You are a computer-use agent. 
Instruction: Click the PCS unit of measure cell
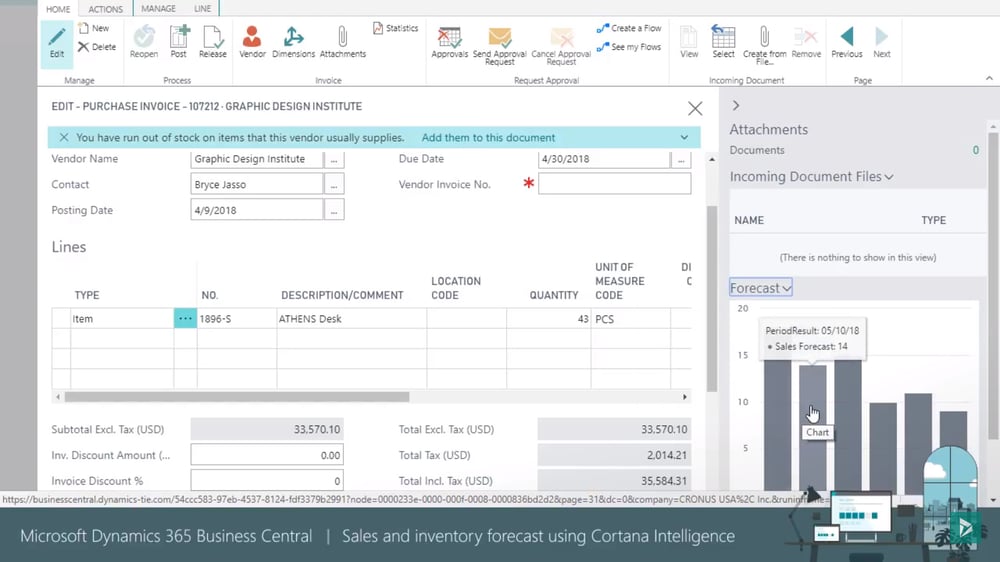click(x=630, y=318)
